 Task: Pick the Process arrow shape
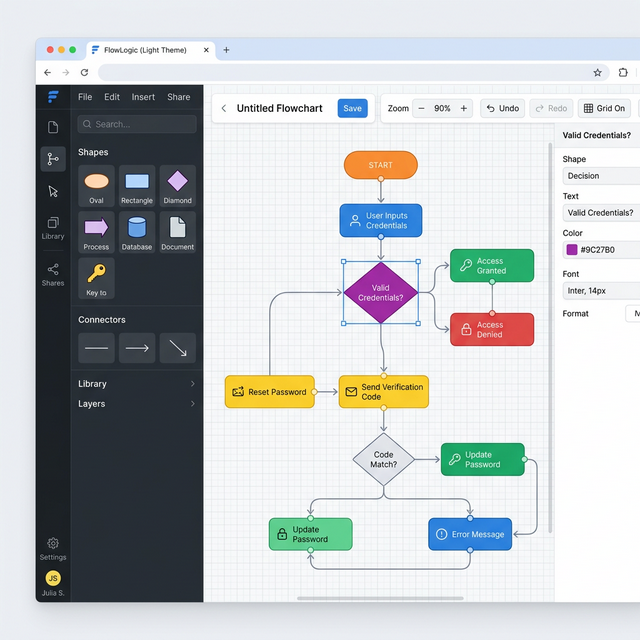pos(96,232)
